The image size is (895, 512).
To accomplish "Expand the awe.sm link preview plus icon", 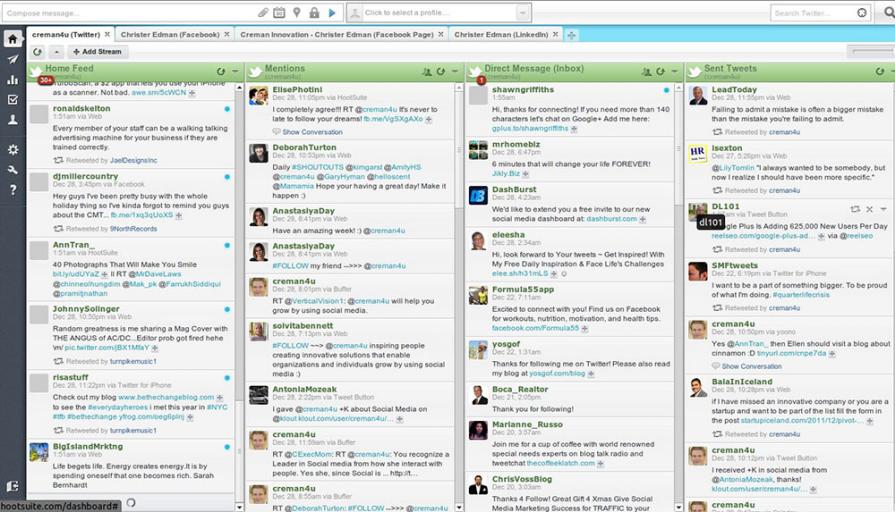I will click(192, 93).
